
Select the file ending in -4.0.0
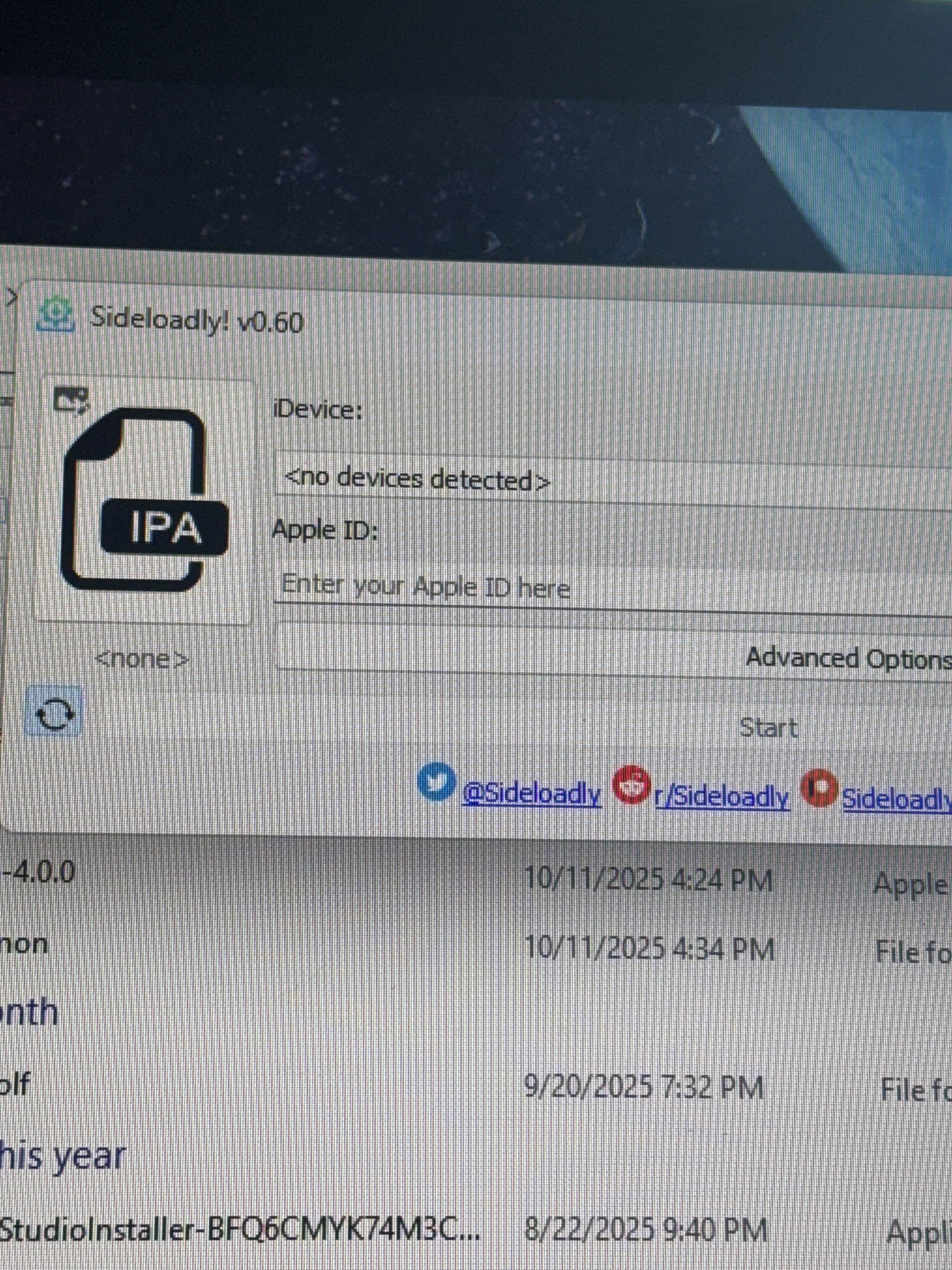click(38, 873)
